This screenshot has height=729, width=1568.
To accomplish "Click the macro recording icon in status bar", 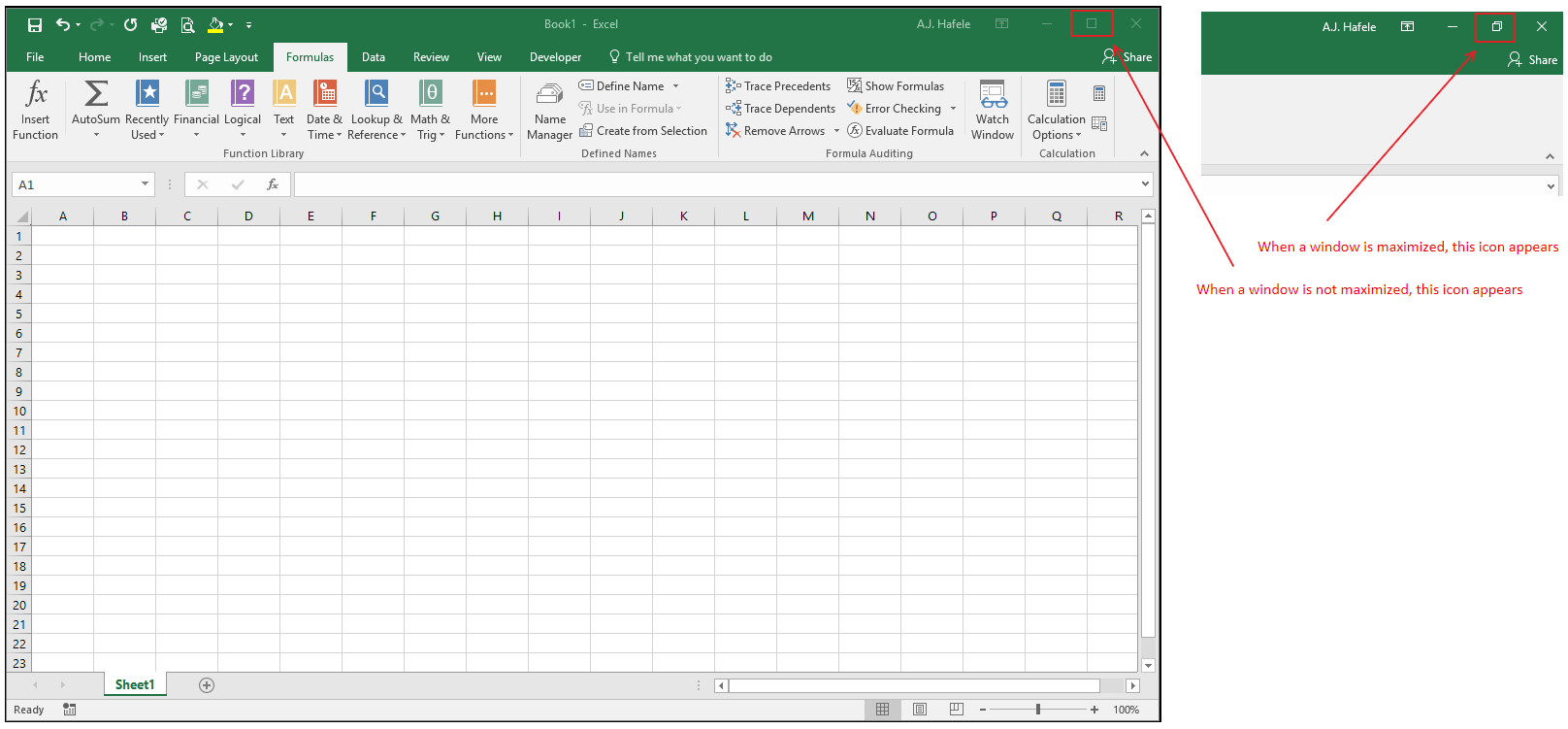I will pos(70,710).
